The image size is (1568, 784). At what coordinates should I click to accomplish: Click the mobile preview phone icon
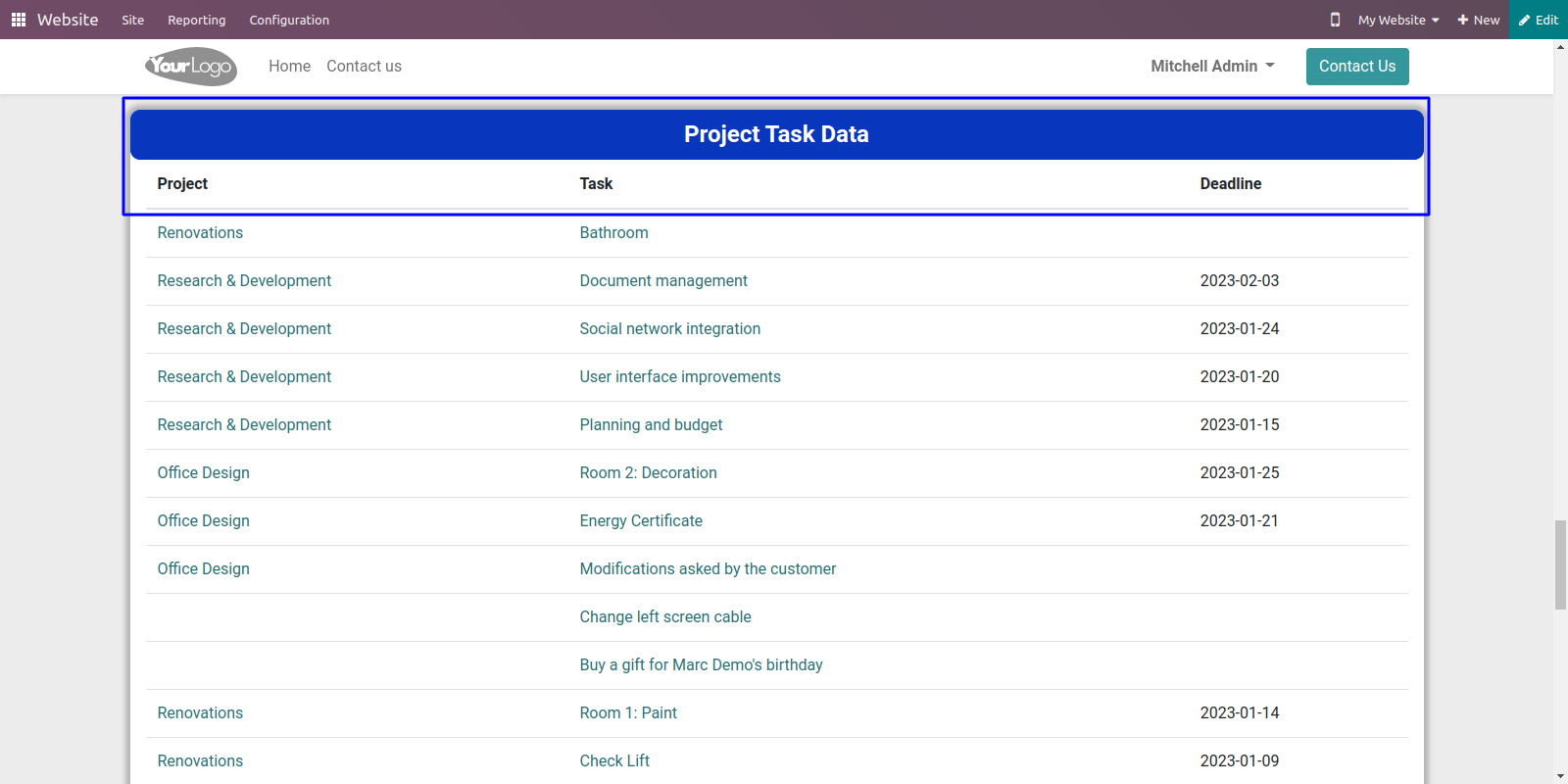[x=1335, y=20]
